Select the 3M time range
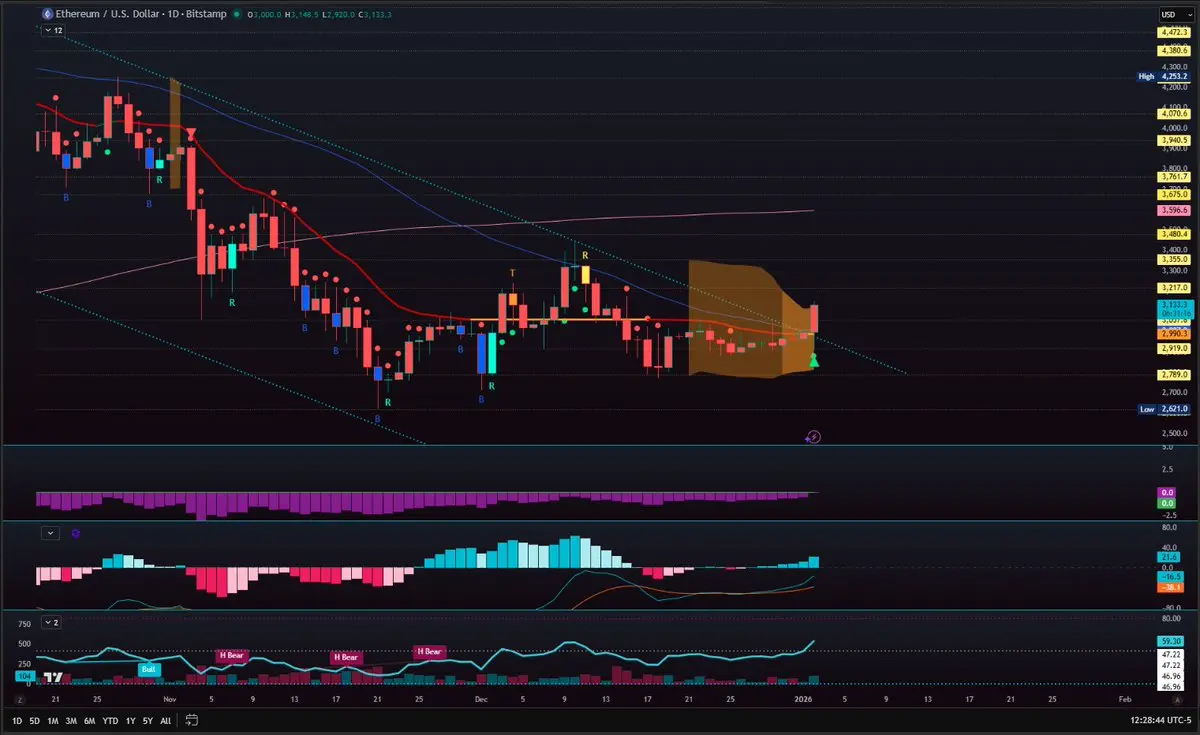This screenshot has width=1200, height=735. click(72, 720)
